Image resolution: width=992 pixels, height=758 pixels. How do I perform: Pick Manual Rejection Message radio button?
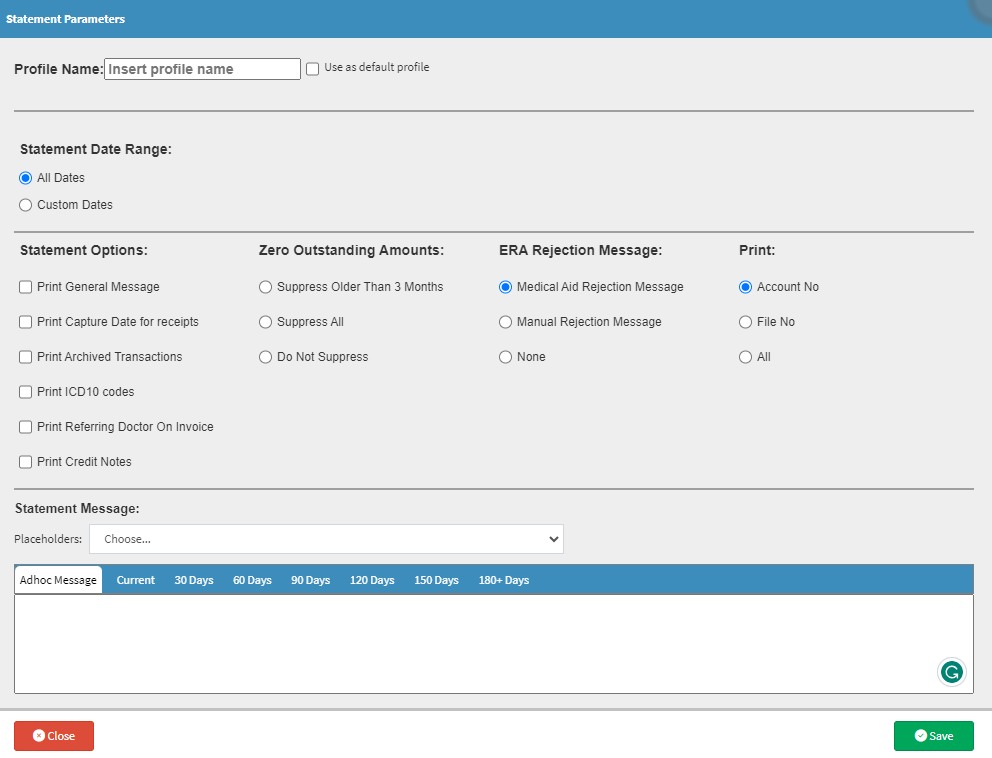(x=506, y=322)
